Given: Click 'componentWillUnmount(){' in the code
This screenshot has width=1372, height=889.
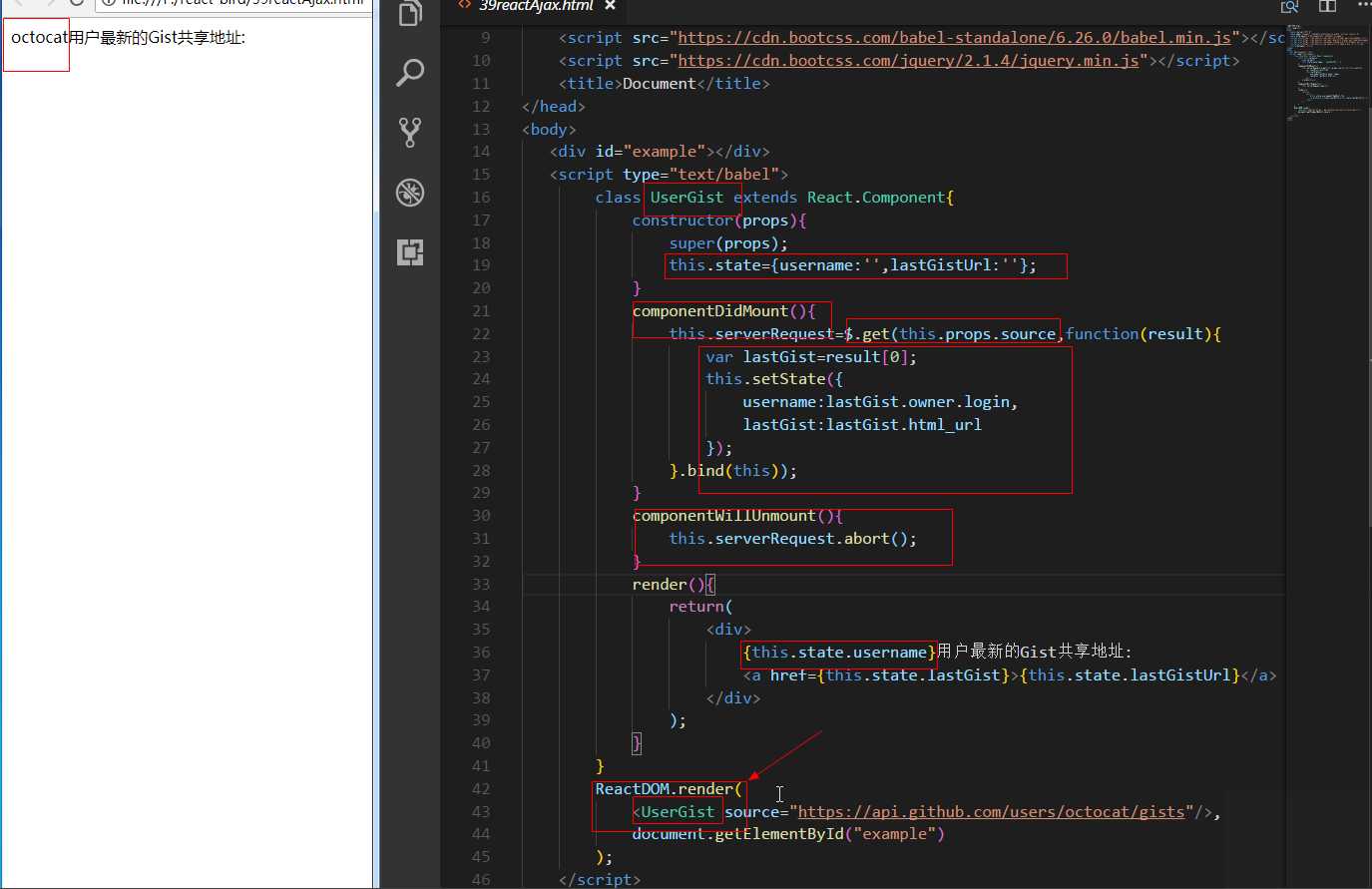Looking at the screenshot, I should pyautogui.click(x=737, y=516).
